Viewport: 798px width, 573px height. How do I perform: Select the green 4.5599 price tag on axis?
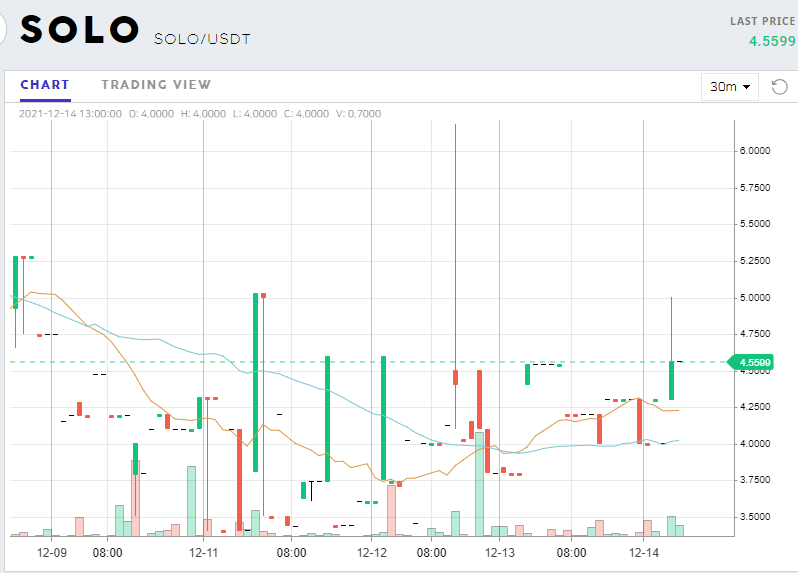click(751, 362)
